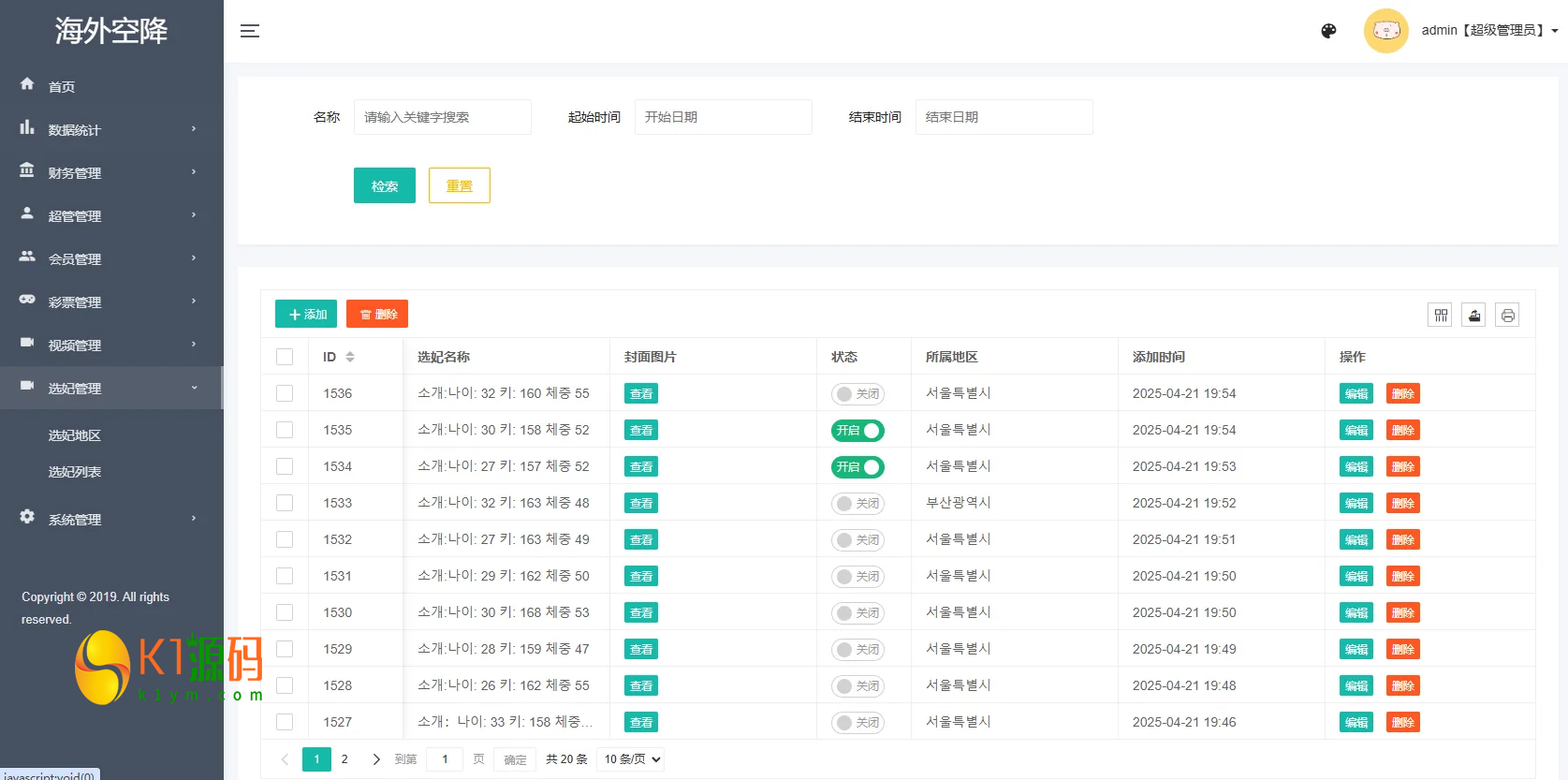This screenshot has width=1568, height=780.
Task: Click the 结束日期 end date field
Action: (1004, 117)
